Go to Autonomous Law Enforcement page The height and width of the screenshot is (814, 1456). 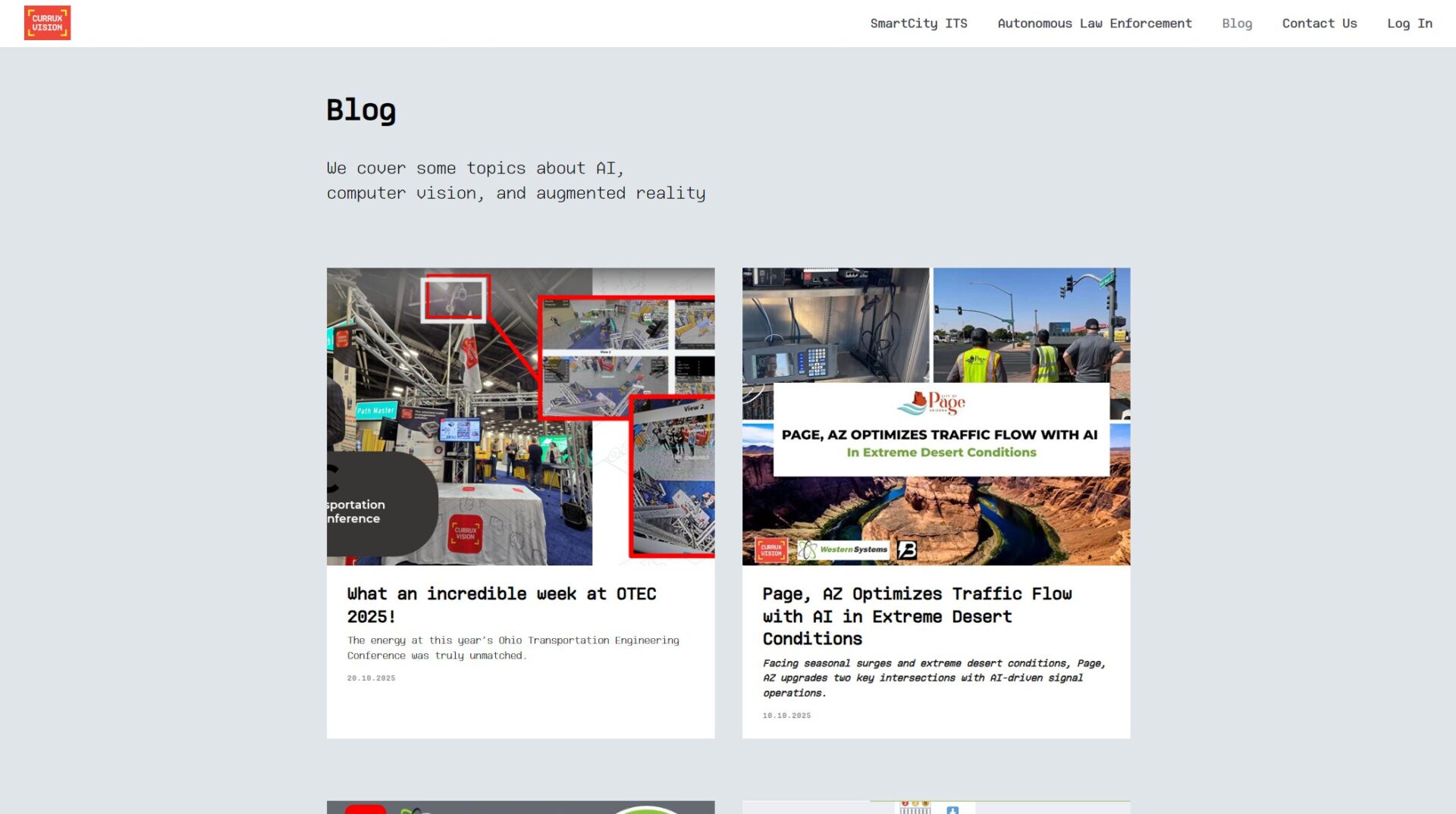(x=1094, y=23)
